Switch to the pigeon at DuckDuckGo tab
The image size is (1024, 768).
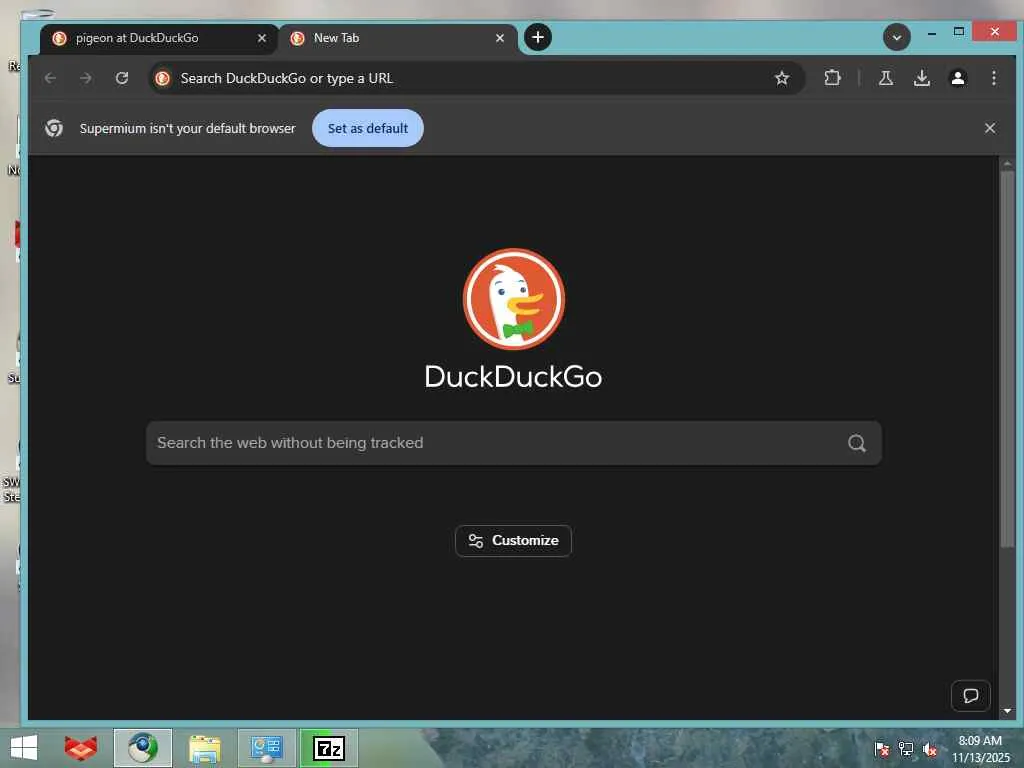159,39
